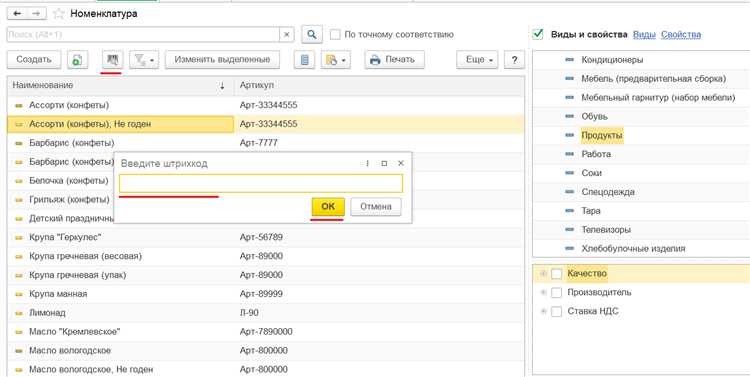Screen dimensions: 750x377
Task: Select Мебельный гарнитур (набор мебели) category
Action: (658, 98)
